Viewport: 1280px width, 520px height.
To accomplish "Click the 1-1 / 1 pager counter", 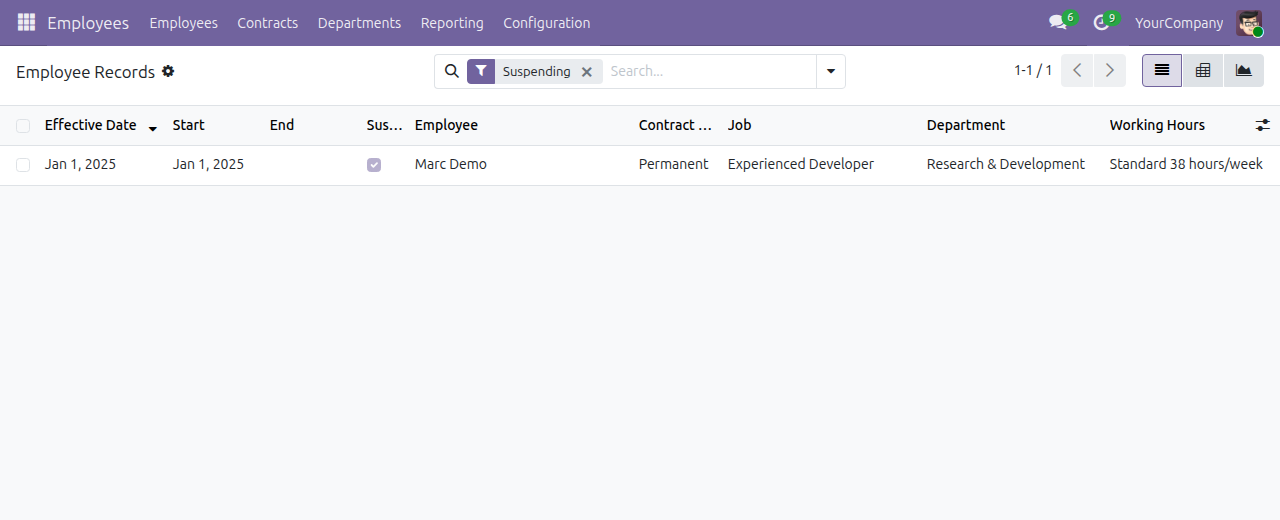I will pyautogui.click(x=1033, y=71).
